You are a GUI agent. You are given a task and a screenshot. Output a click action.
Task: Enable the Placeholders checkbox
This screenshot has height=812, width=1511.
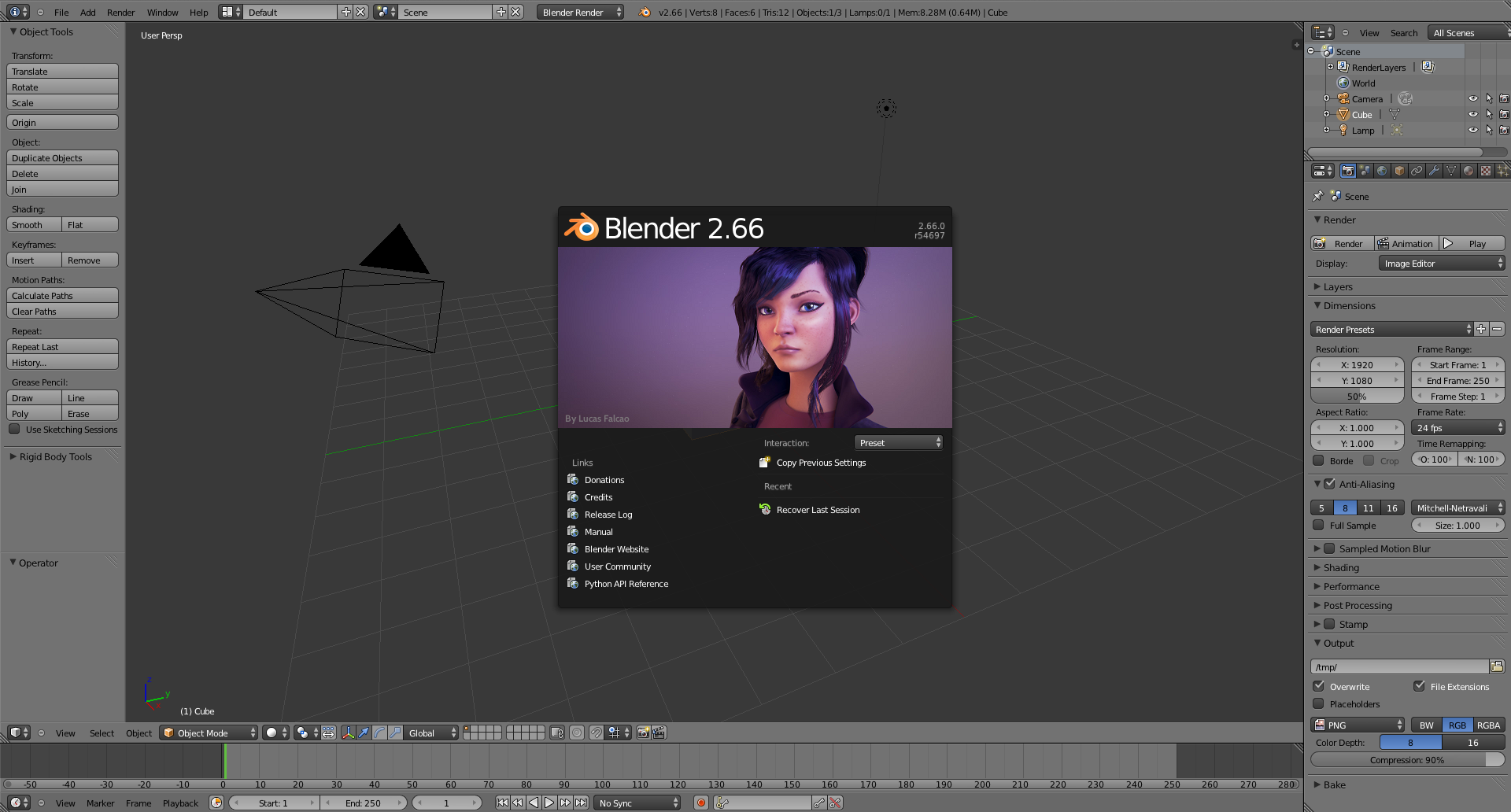tap(1319, 703)
